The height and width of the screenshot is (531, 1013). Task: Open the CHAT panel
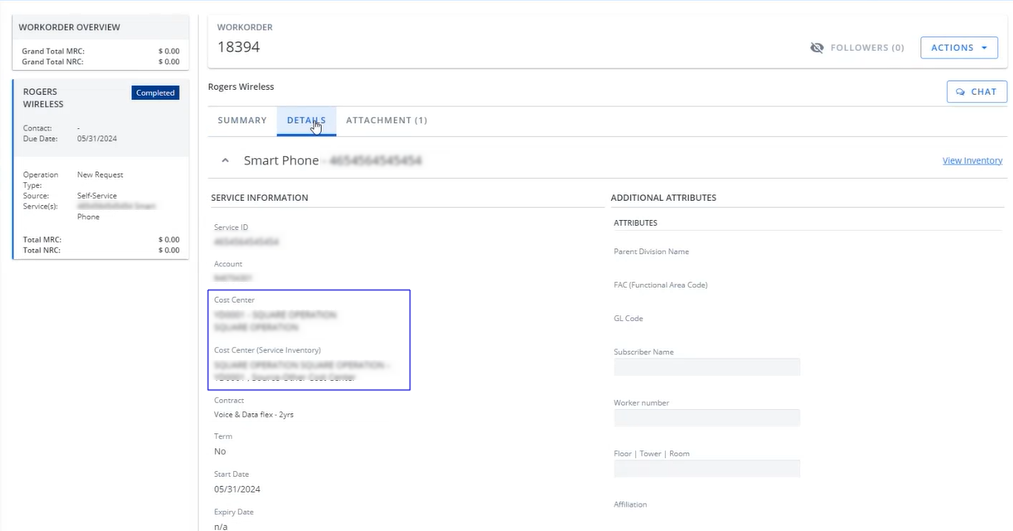click(x=976, y=92)
